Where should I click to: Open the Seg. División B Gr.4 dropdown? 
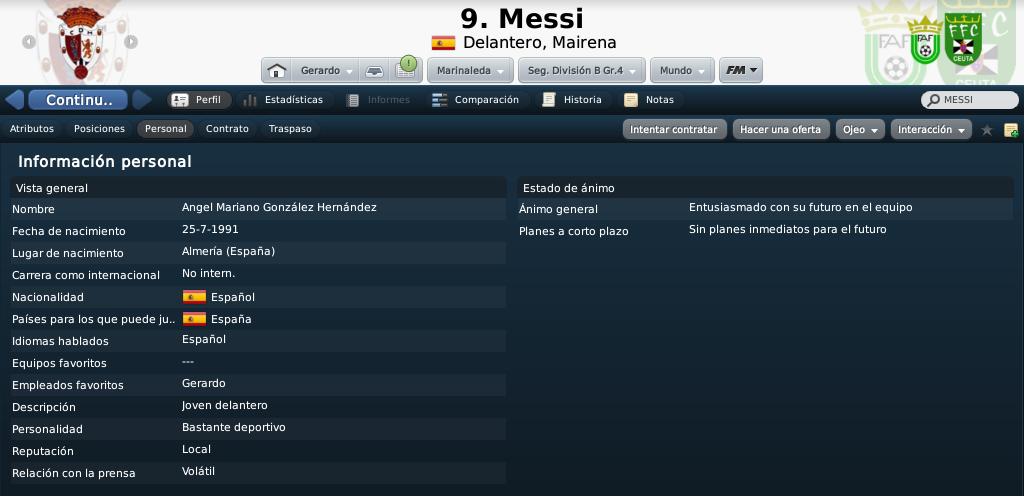(583, 71)
